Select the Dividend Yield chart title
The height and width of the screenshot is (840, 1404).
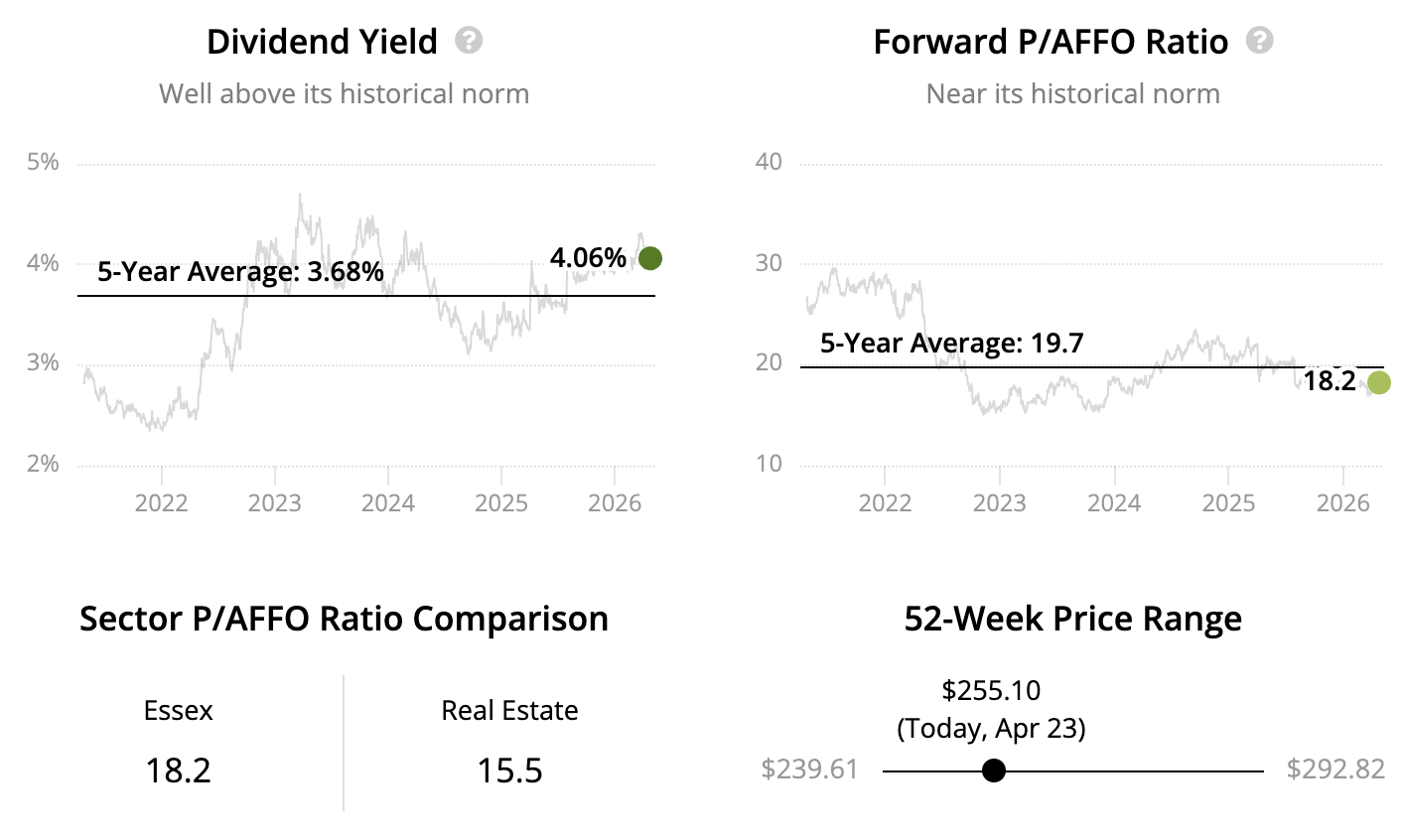[322, 42]
